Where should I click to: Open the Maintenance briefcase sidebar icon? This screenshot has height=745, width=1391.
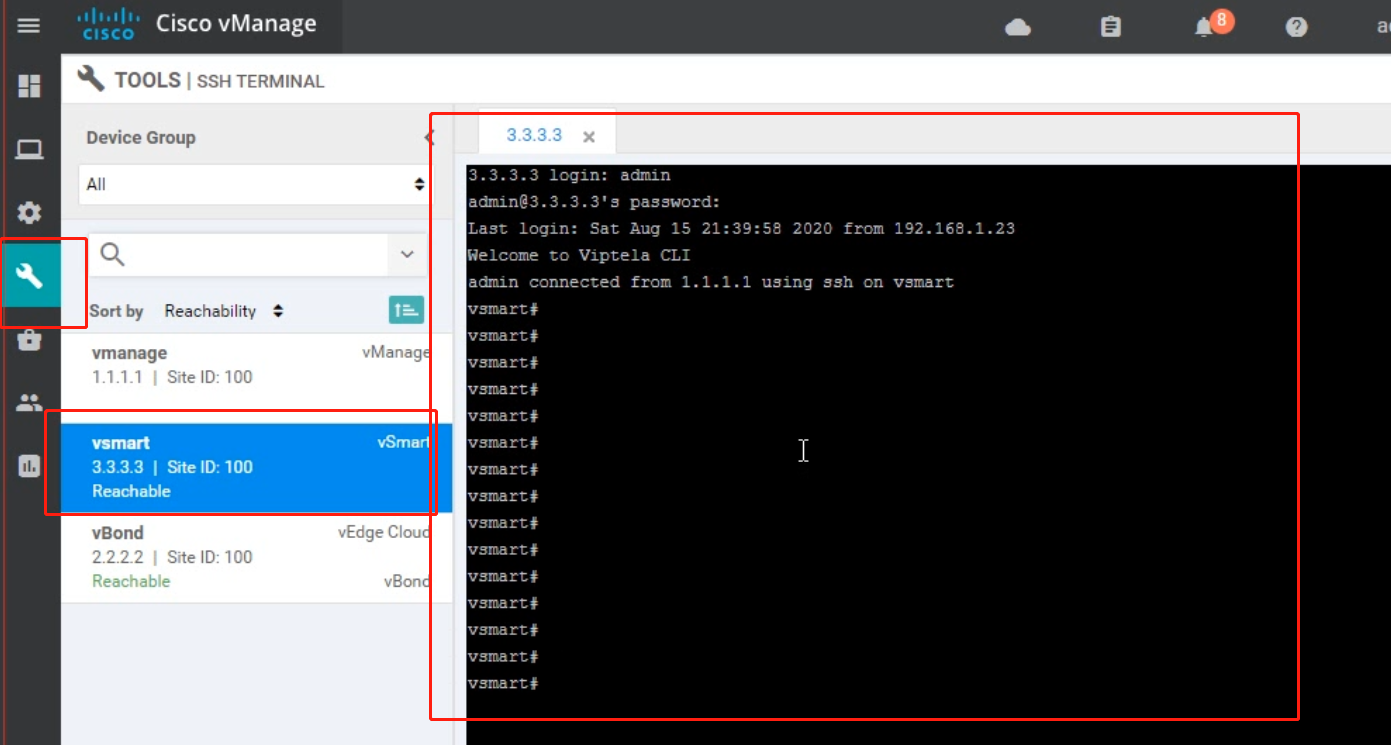pyautogui.click(x=29, y=340)
